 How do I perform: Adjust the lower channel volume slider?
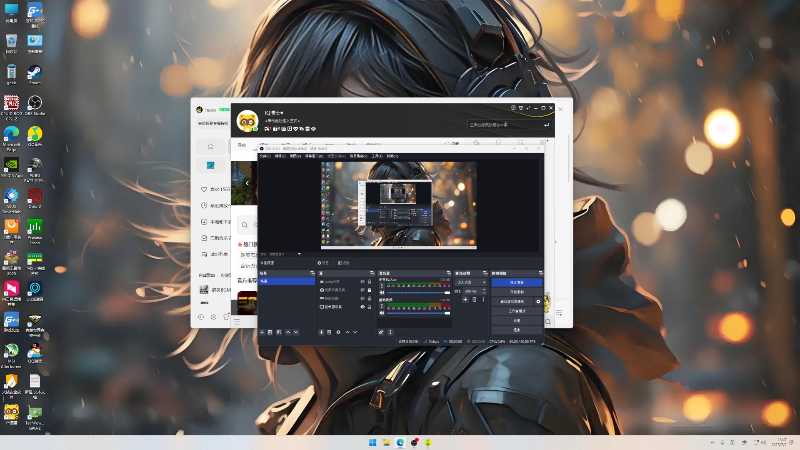click(x=418, y=313)
